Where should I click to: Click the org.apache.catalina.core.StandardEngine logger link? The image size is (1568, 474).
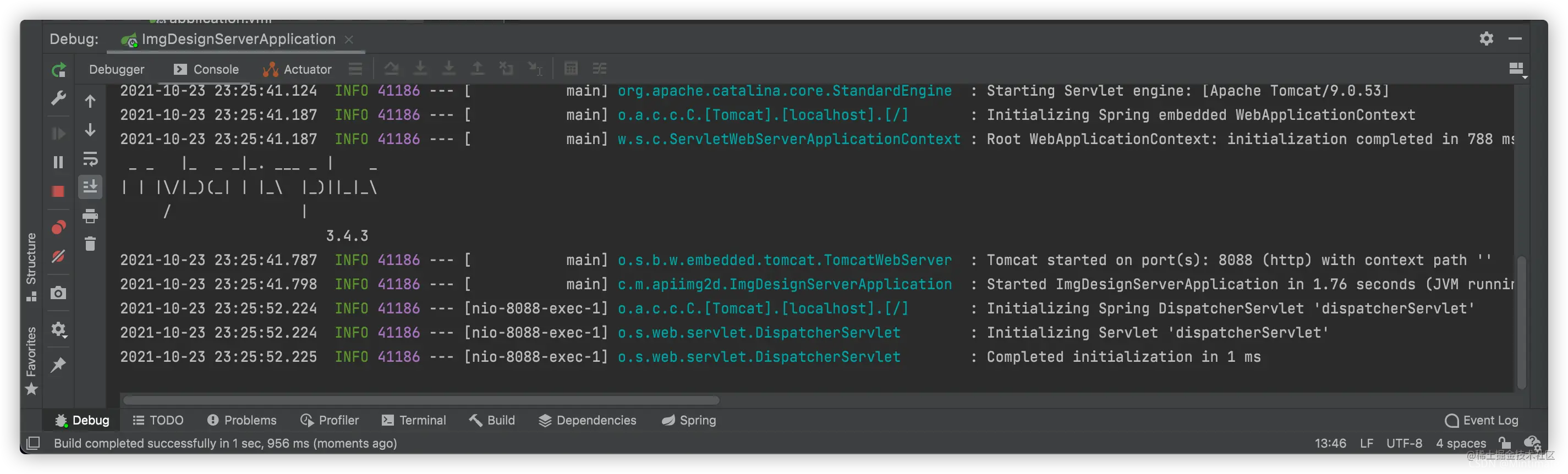click(x=785, y=91)
